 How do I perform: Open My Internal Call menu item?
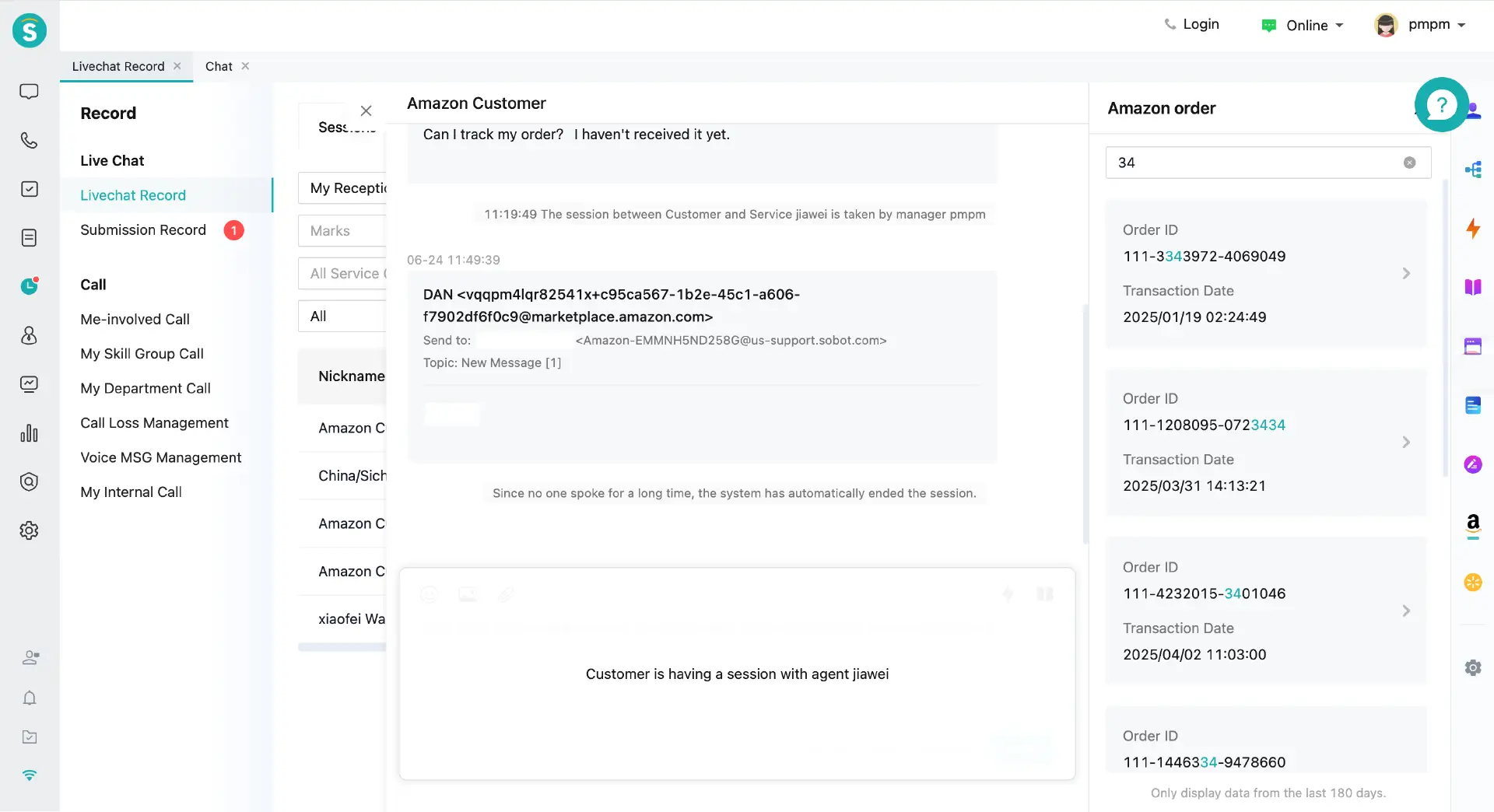pyautogui.click(x=131, y=492)
